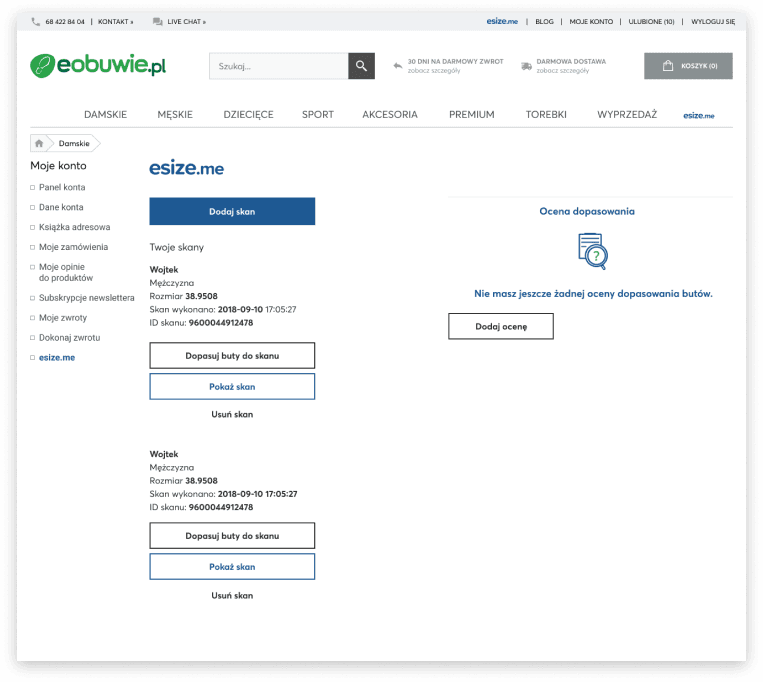Click the LIVE CHAT link
This screenshot has height=682, width=763.
coord(186,21)
